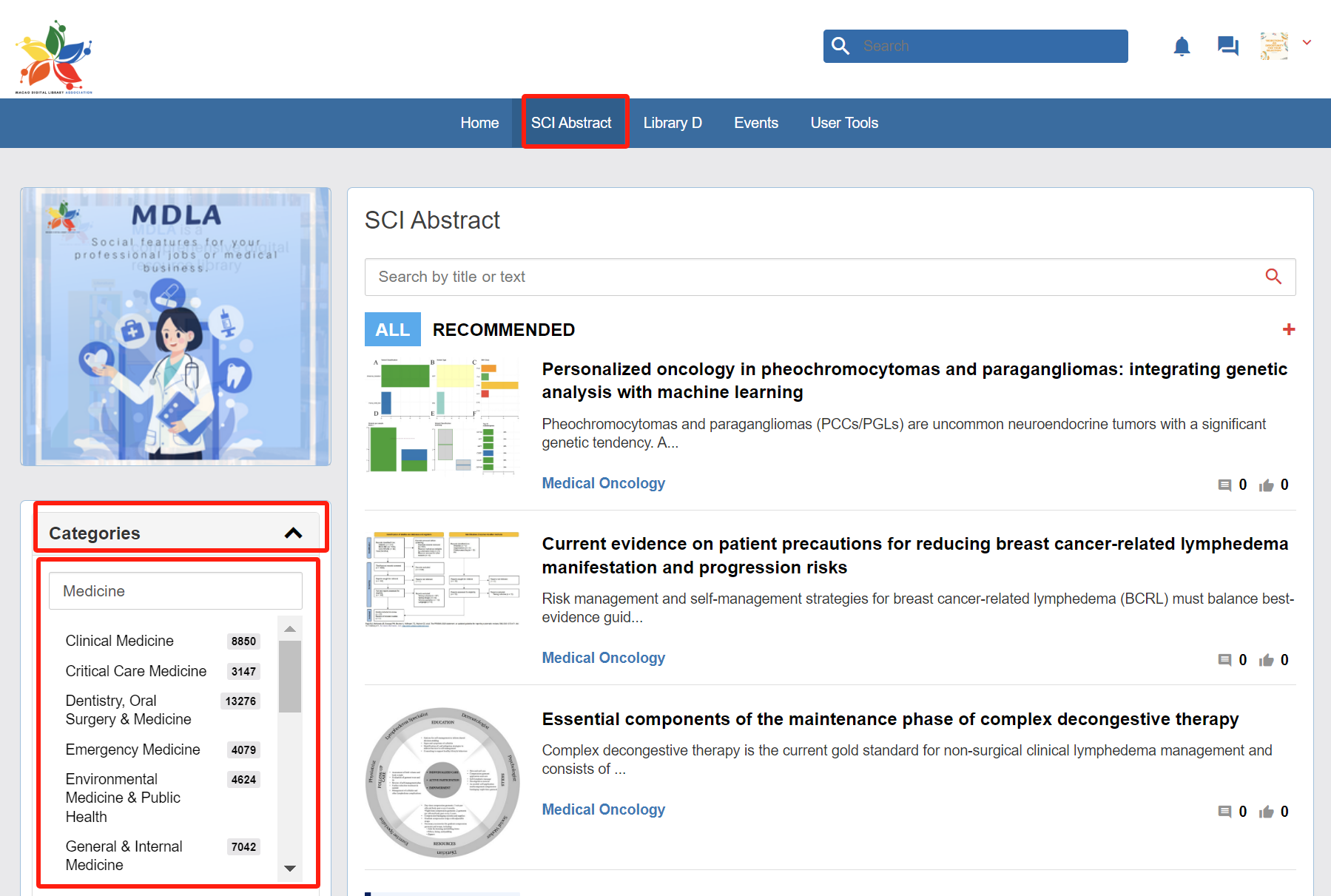
Task: Click thumbs-up on decongestive therapy article
Action: click(x=1267, y=812)
